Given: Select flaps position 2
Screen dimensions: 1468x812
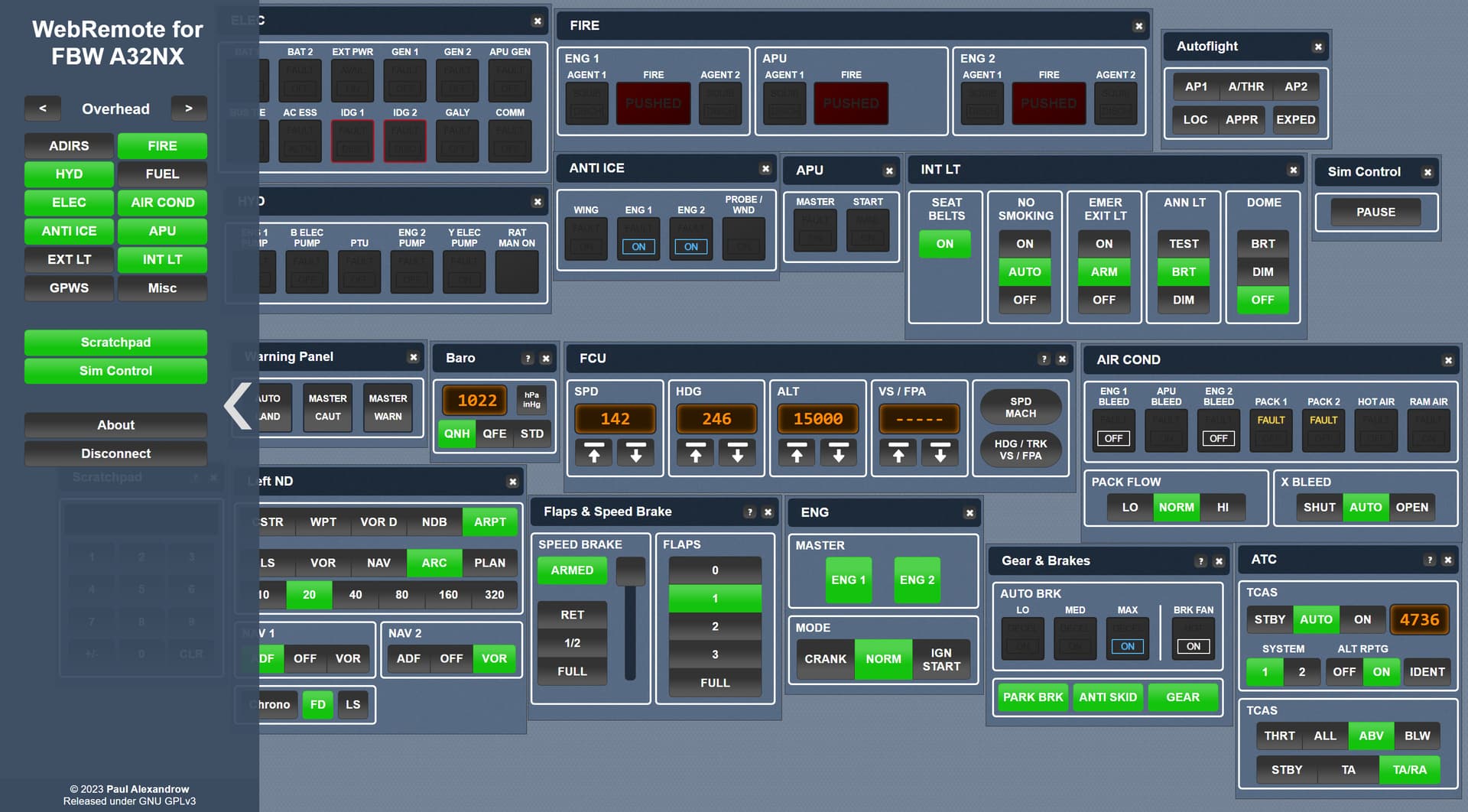Looking at the screenshot, I should pos(715,626).
